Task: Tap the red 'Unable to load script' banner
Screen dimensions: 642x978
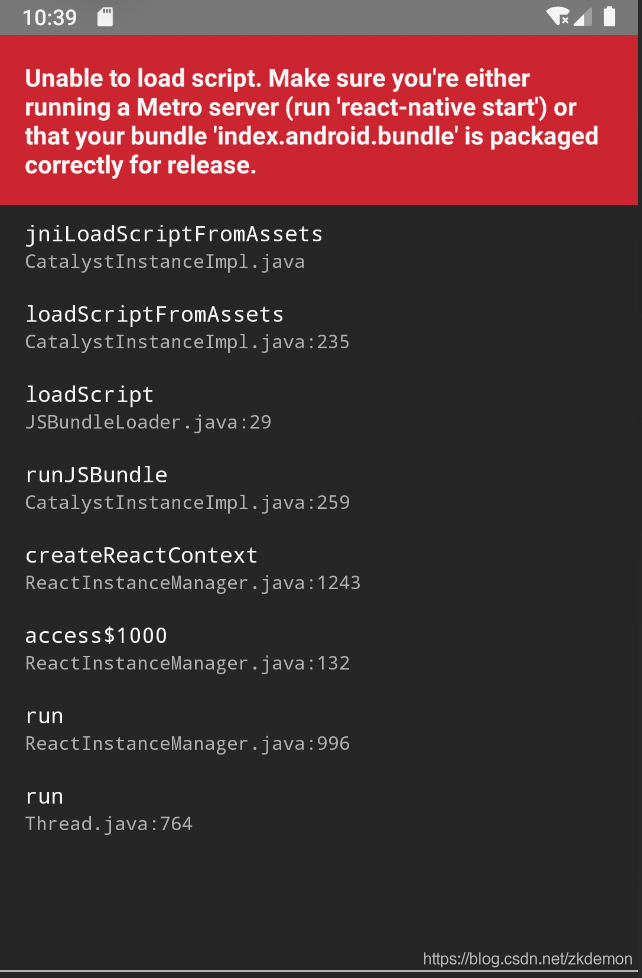Action: point(320,121)
